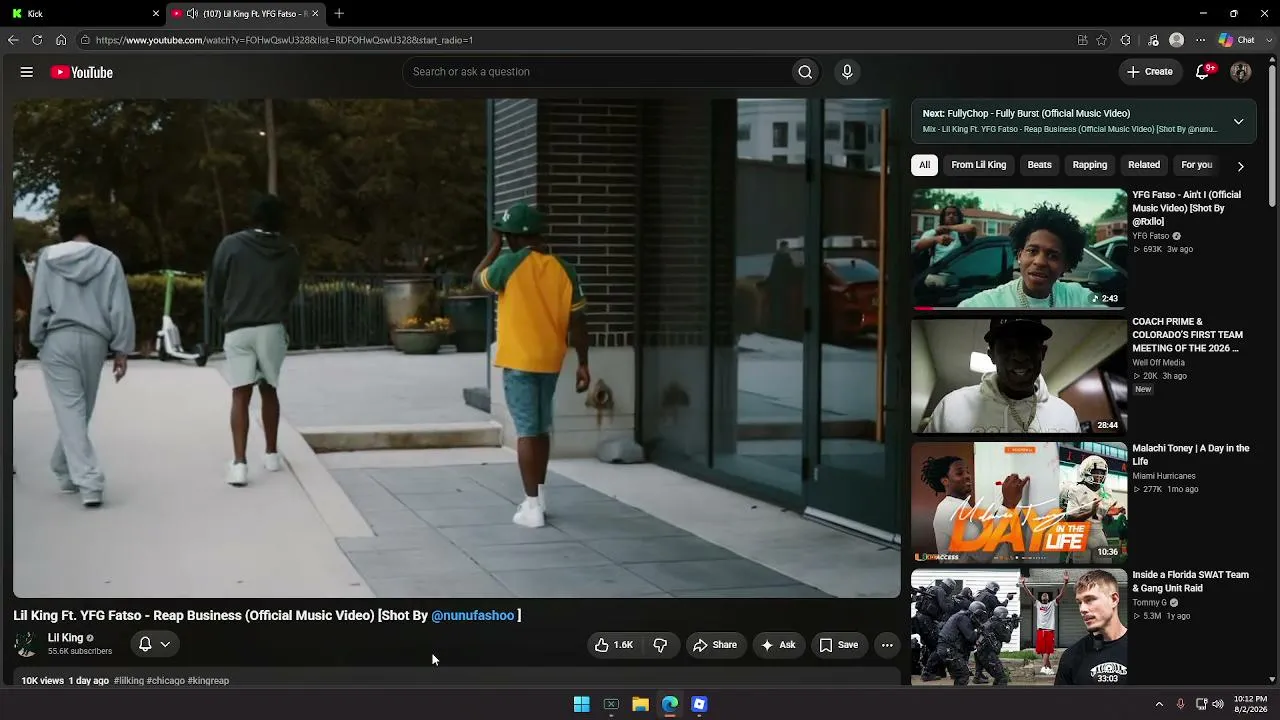Open File Explorer from the taskbar

click(640, 704)
